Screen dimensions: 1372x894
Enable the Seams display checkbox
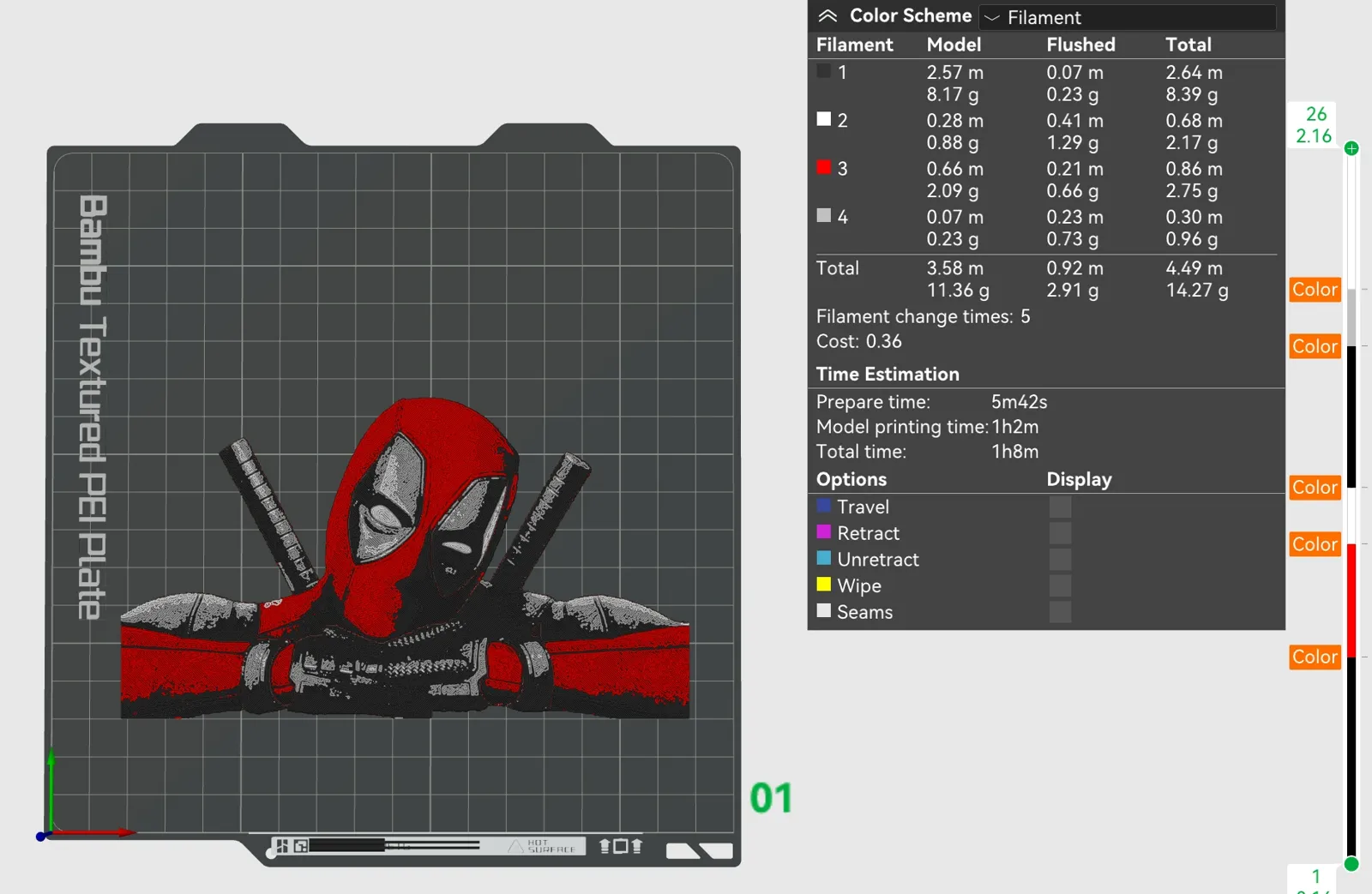(x=1060, y=612)
